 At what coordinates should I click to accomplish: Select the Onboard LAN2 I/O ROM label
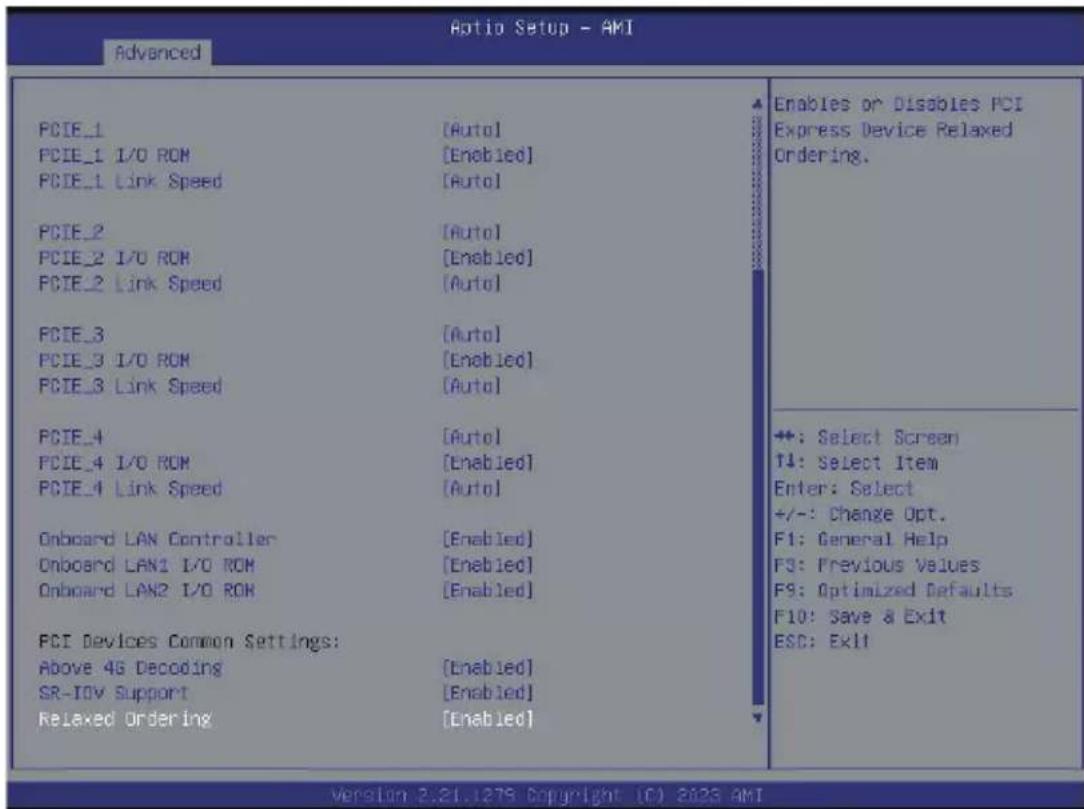pos(147,591)
